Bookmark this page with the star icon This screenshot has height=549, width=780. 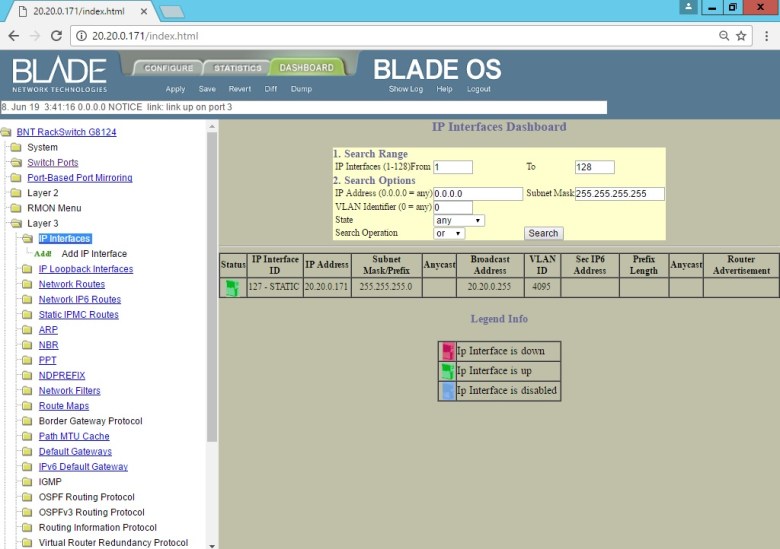pyautogui.click(x=741, y=36)
